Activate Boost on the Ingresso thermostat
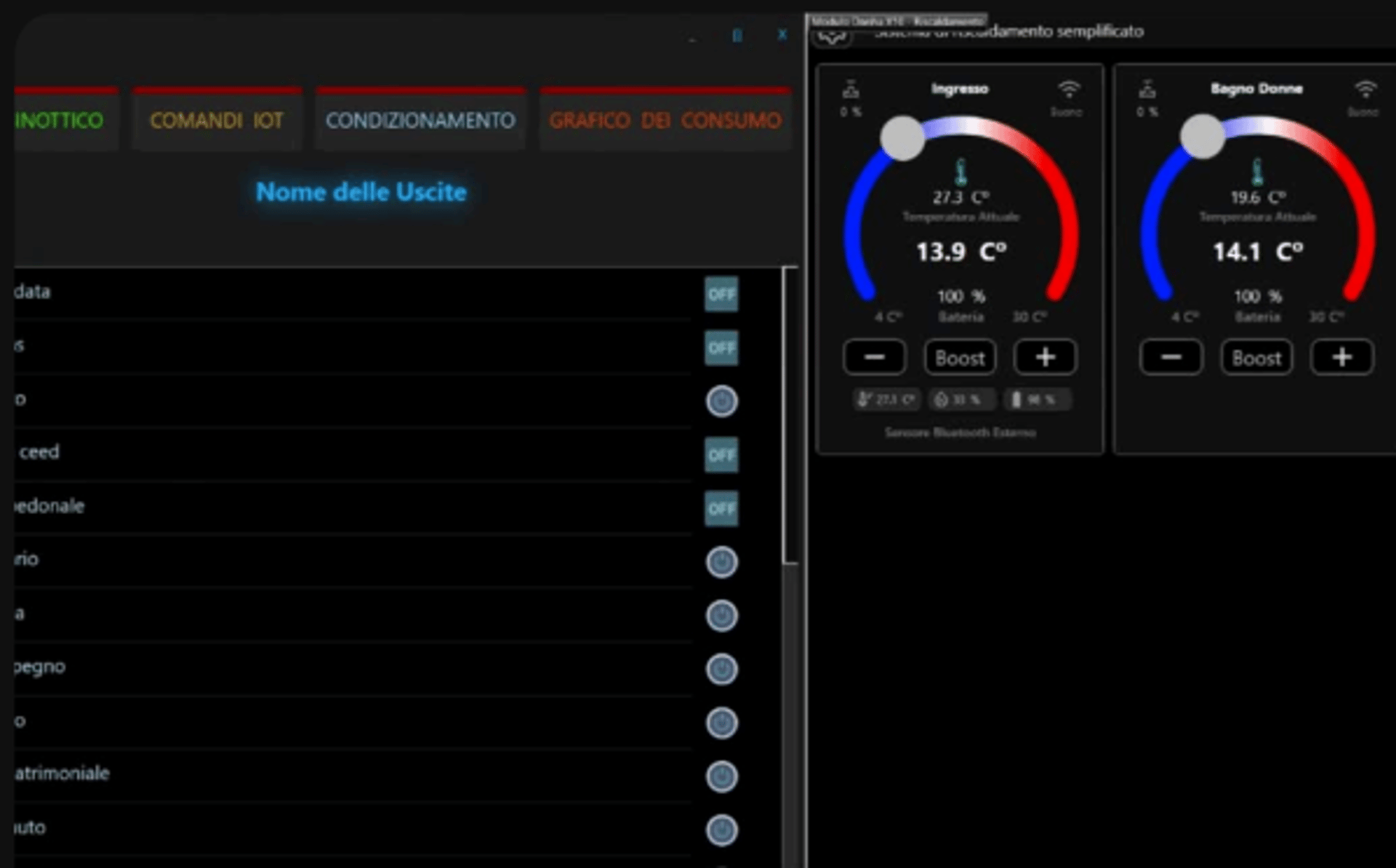This screenshot has height=868, width=1396. 960,357
